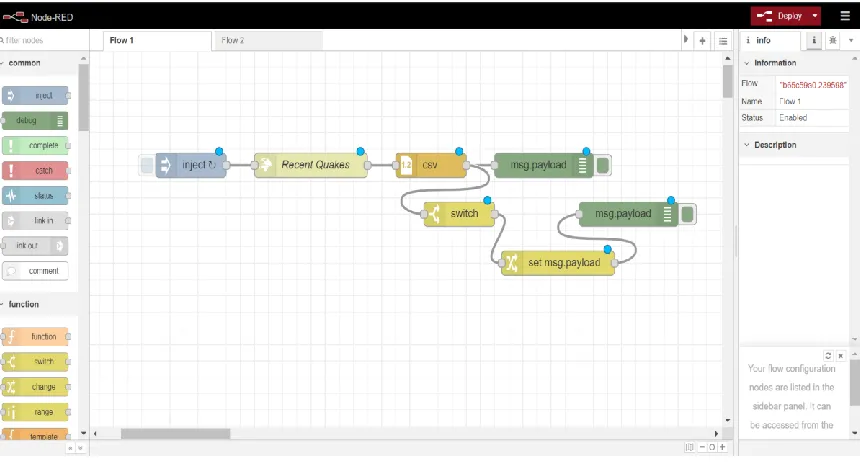Screen dimensions: 860x462
Task: Click the canvas vertical scrollbar thumb
Action: pos(727,81)
